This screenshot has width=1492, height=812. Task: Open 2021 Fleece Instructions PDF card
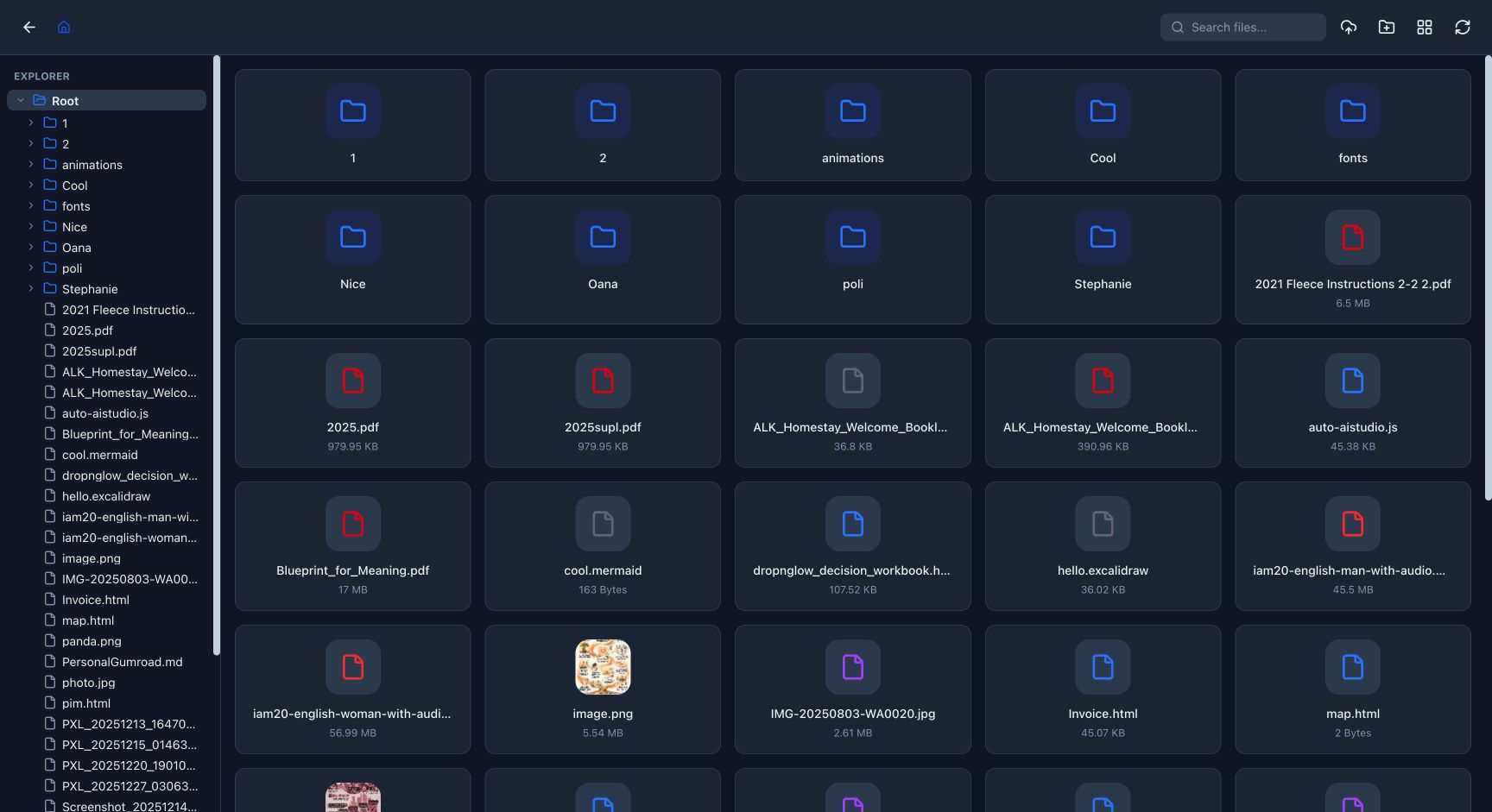coord(1353,260)
